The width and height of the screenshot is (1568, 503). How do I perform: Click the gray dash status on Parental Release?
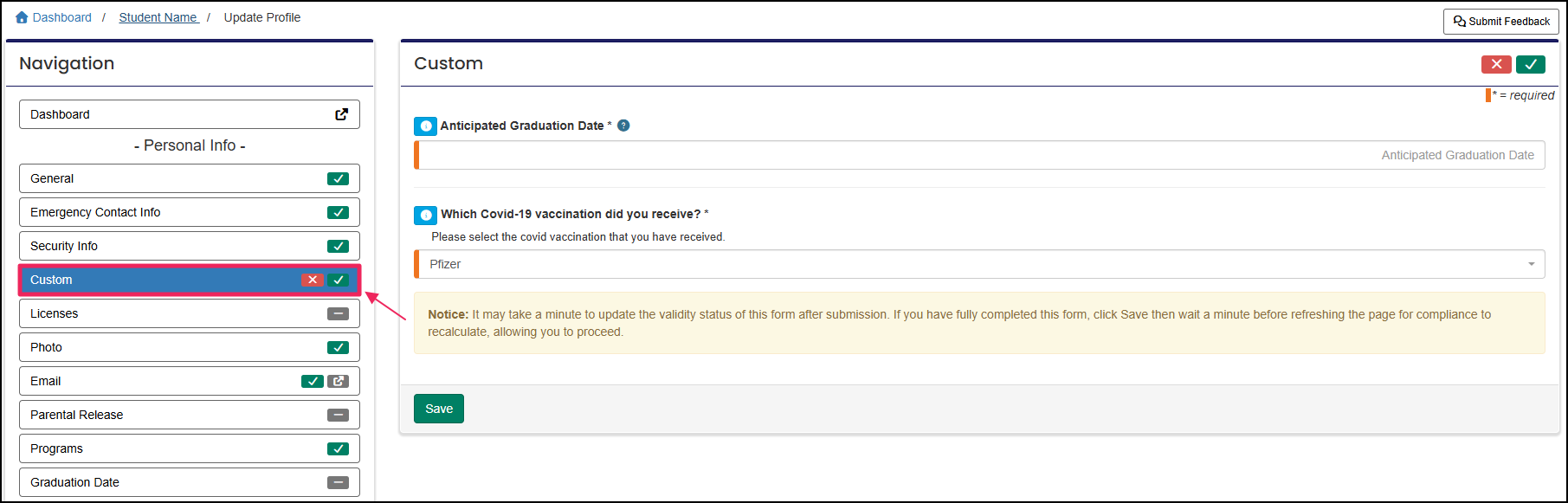[338, 415]
